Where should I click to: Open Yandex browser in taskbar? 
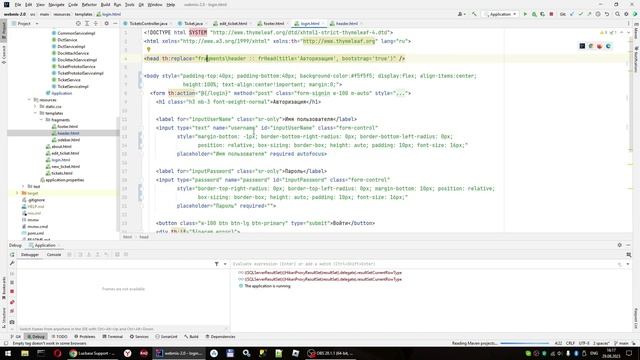tap(128, 353)
